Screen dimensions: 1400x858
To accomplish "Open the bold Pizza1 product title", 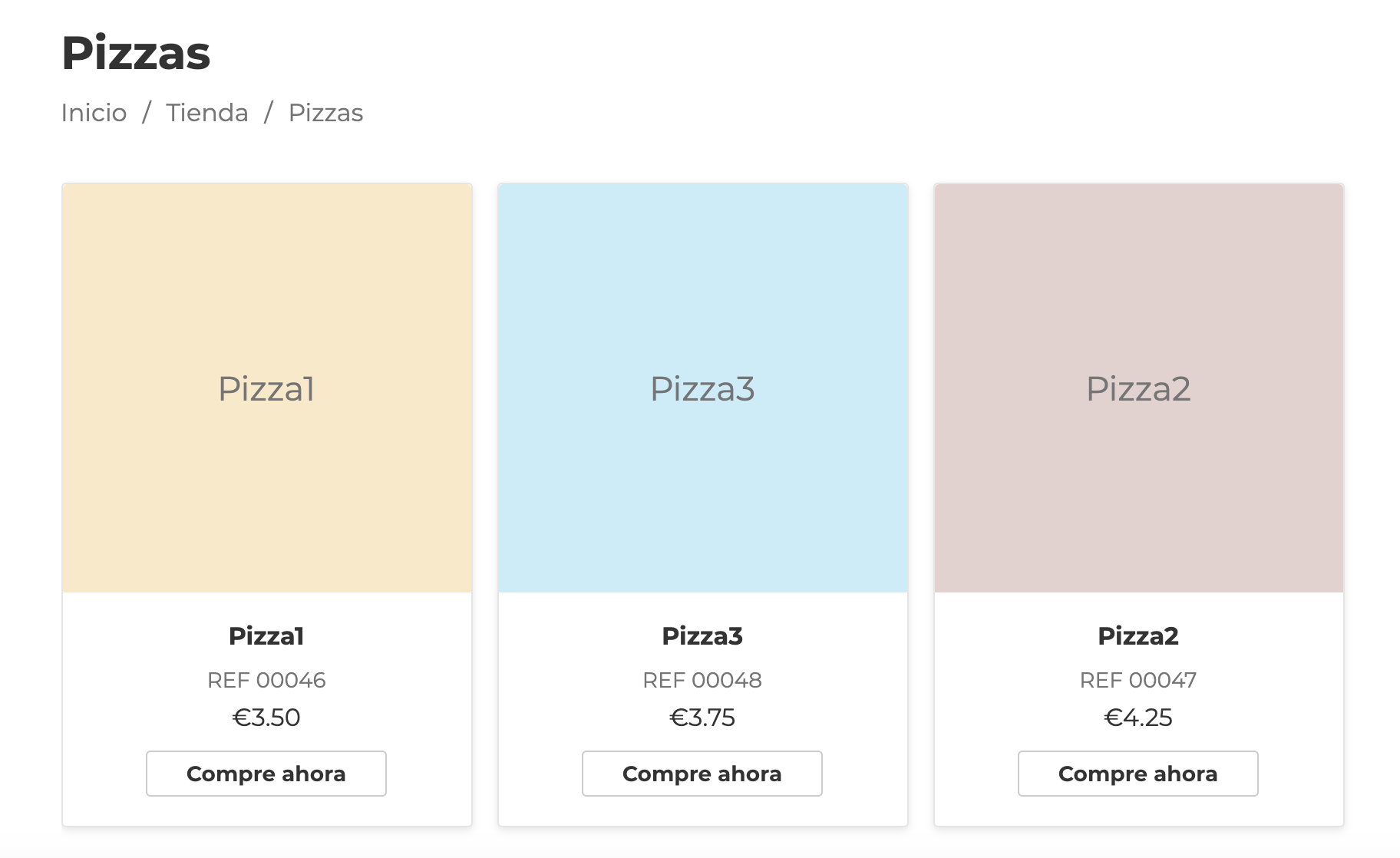I will click(x=266, y=635).
